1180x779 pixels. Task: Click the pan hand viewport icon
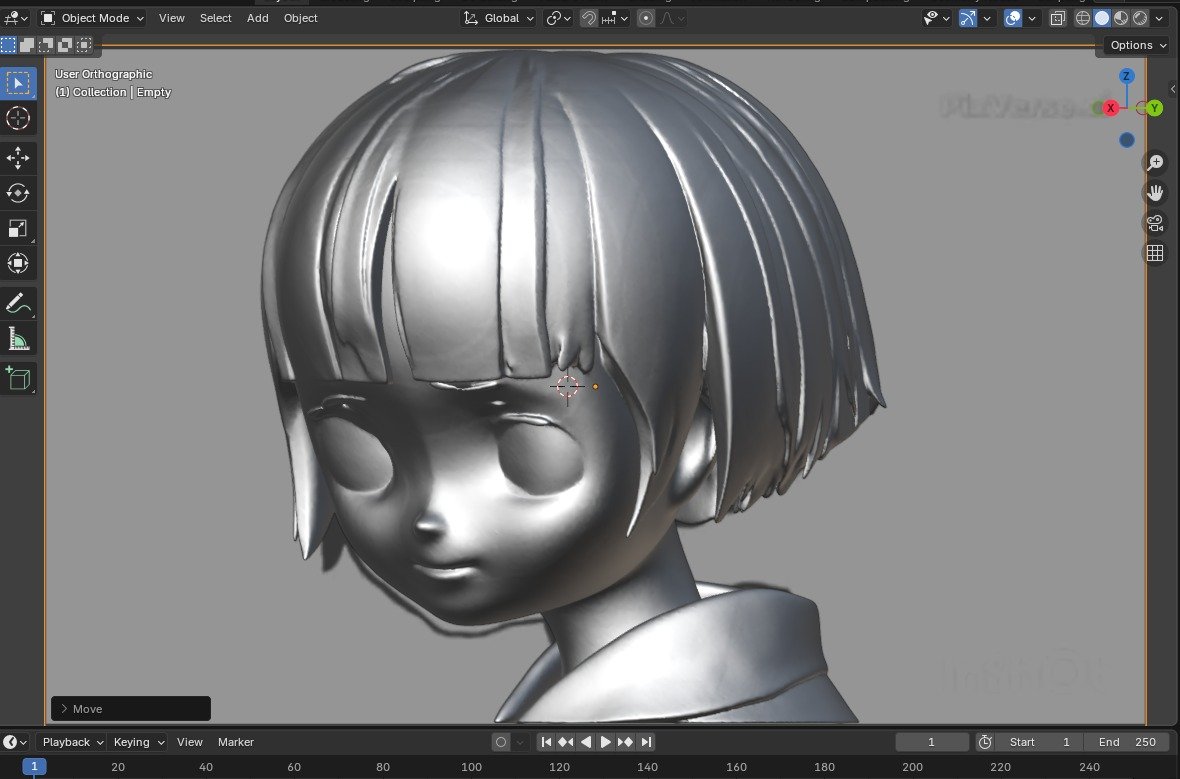1154,193
